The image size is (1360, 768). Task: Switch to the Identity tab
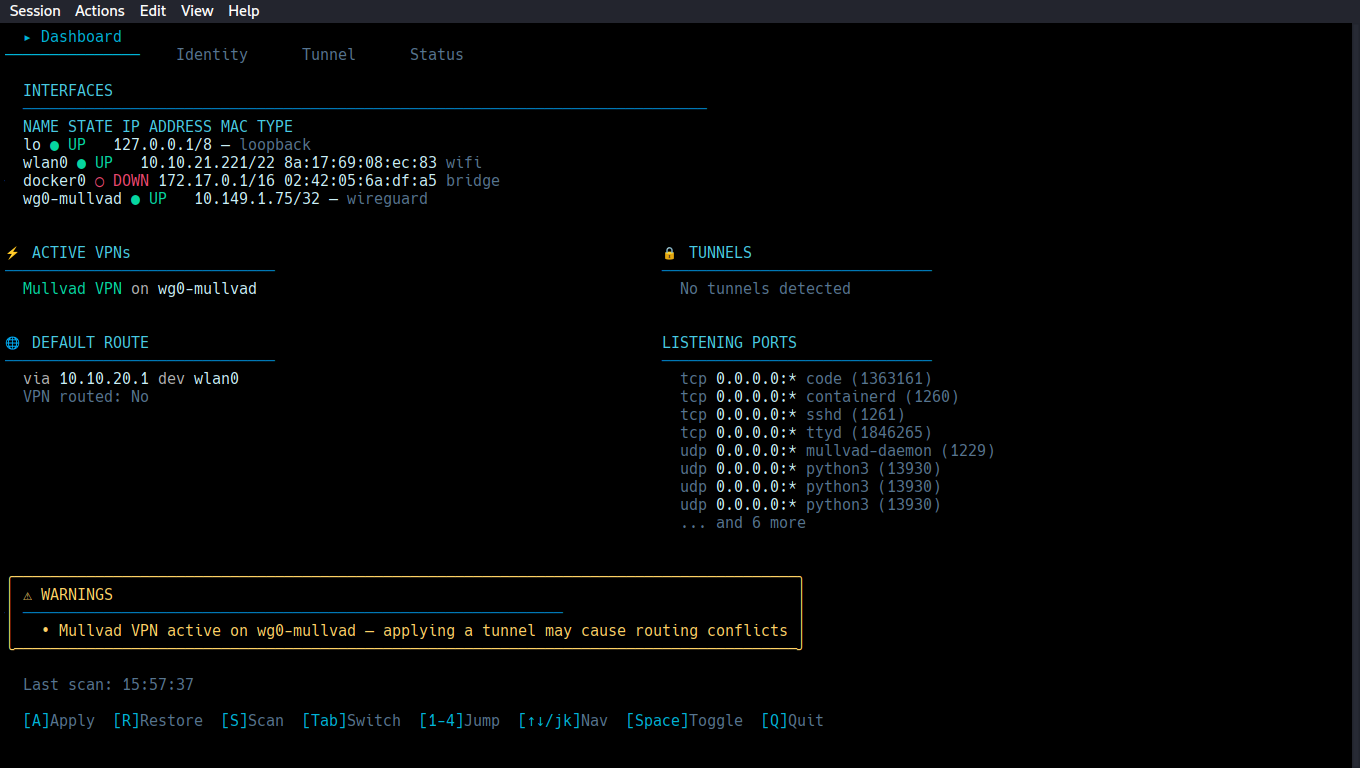tap(212, 55)
